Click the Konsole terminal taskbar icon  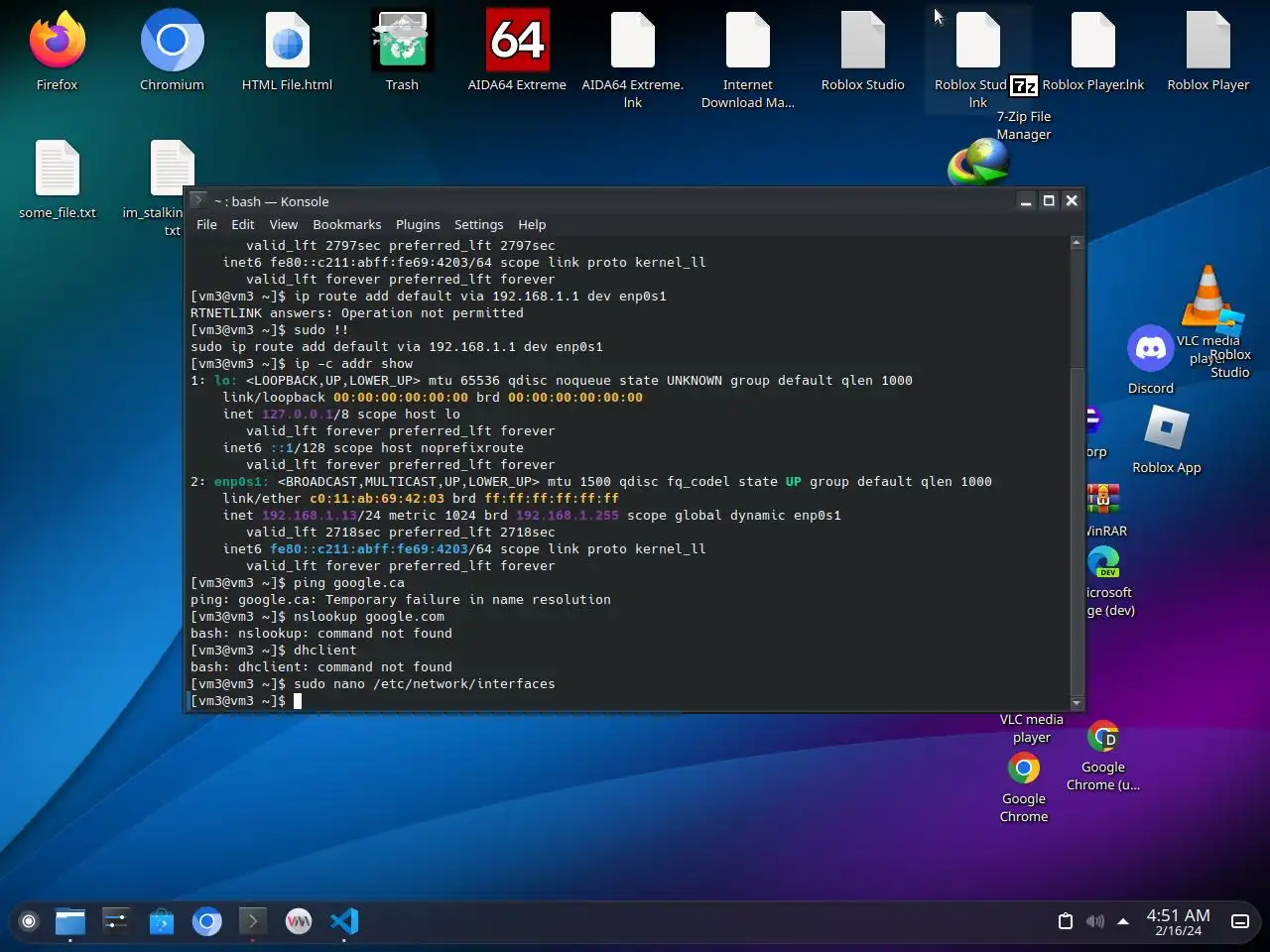pos(253,921)
